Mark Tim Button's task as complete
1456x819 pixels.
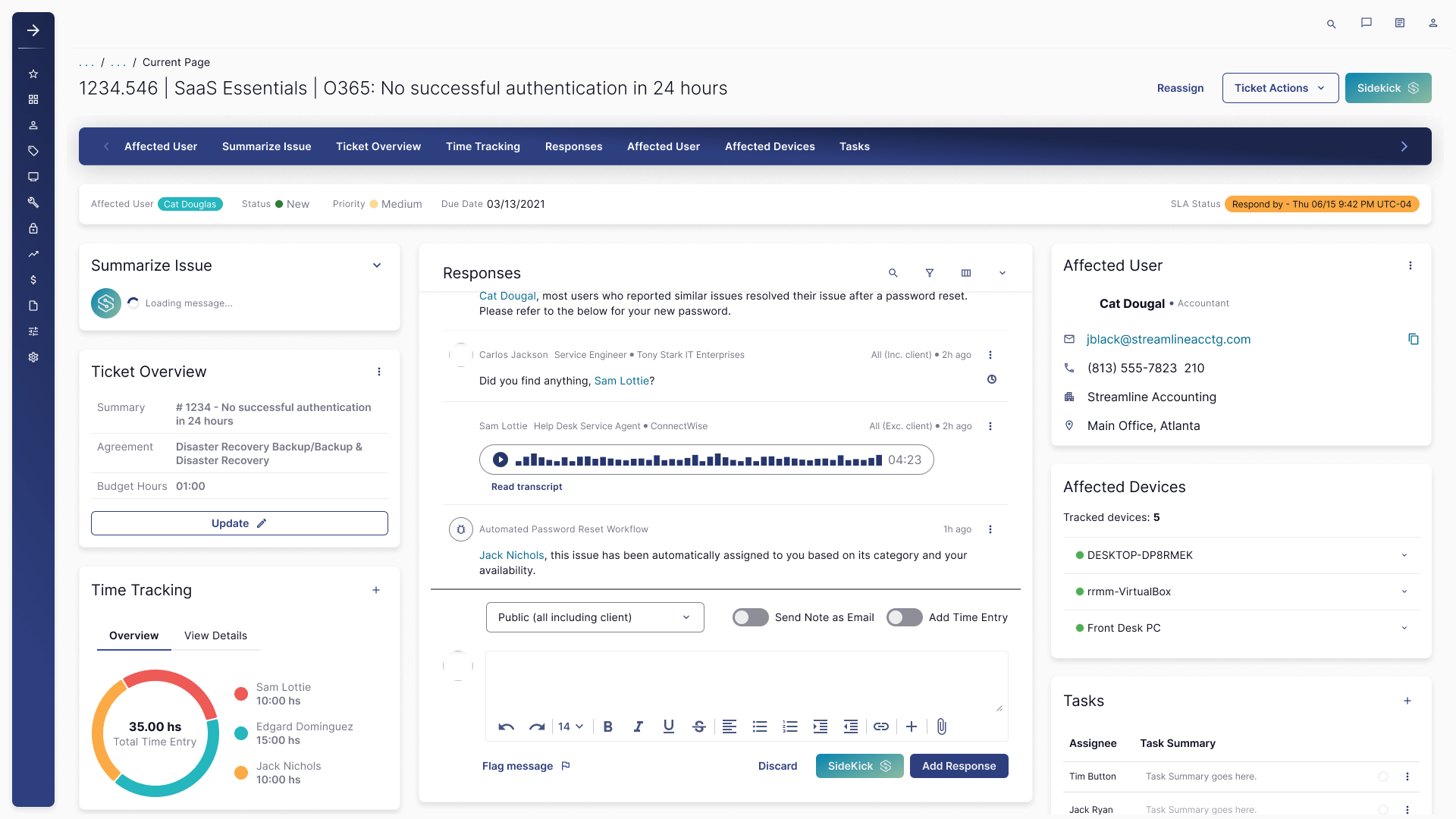(x=1383, y=777)
